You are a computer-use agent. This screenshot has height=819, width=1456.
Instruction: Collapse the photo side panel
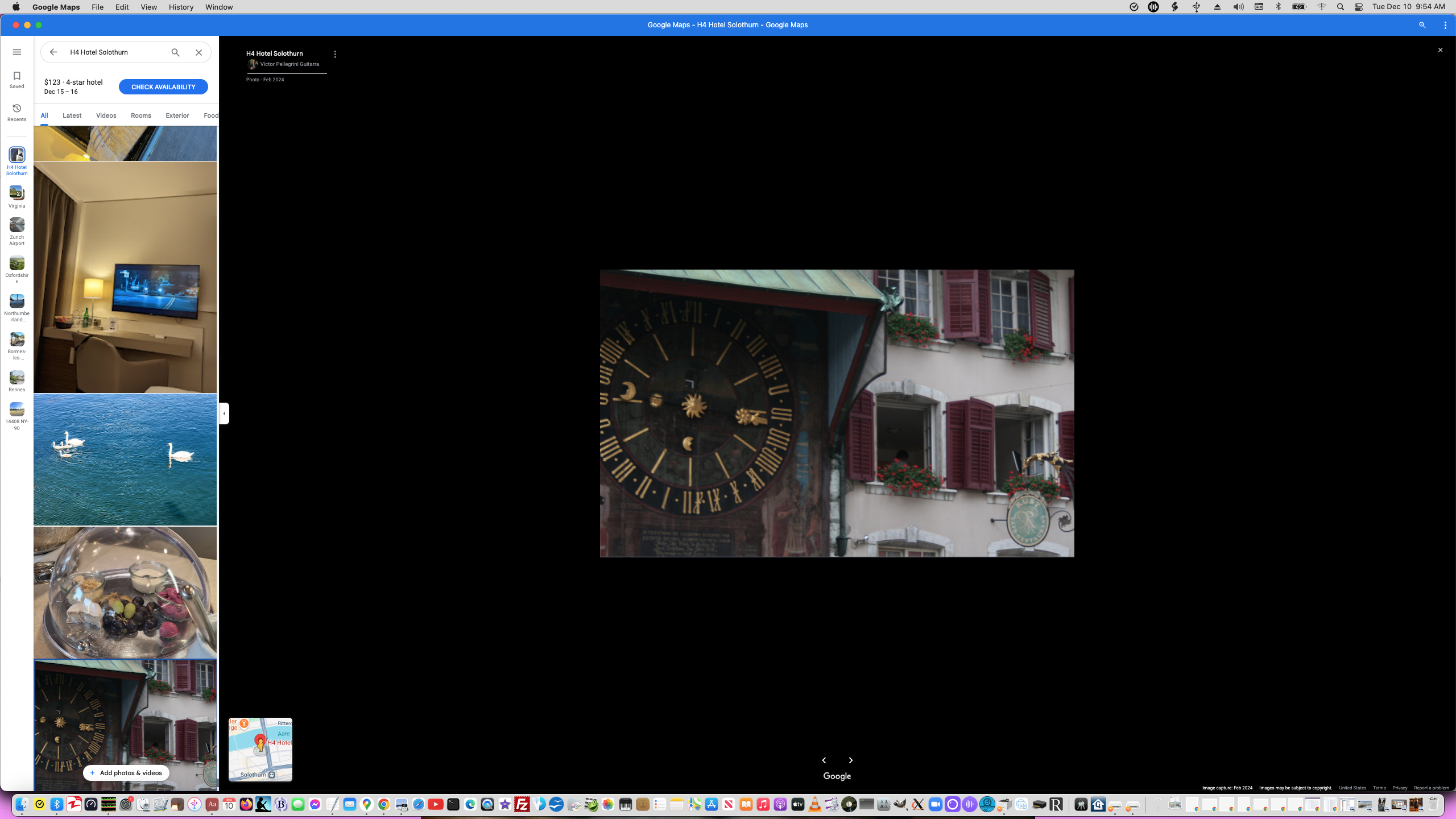point(224,413)
